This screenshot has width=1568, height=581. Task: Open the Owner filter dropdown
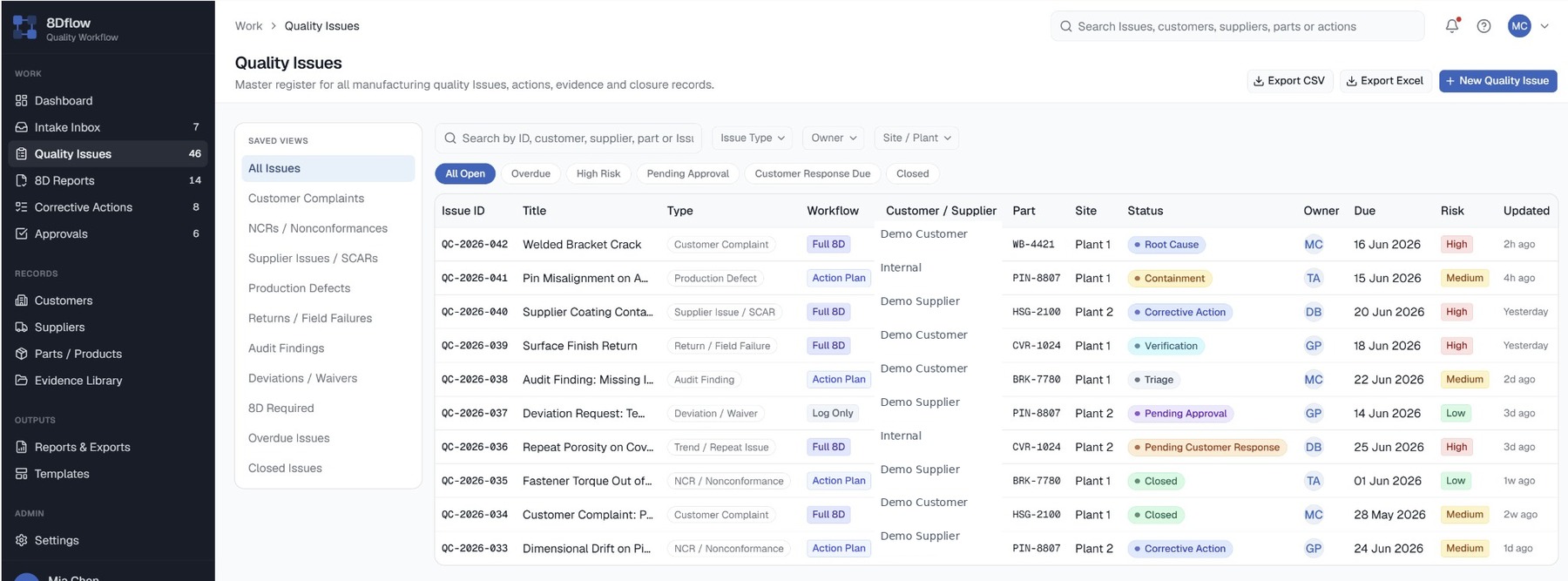click(x=834, y=138)
